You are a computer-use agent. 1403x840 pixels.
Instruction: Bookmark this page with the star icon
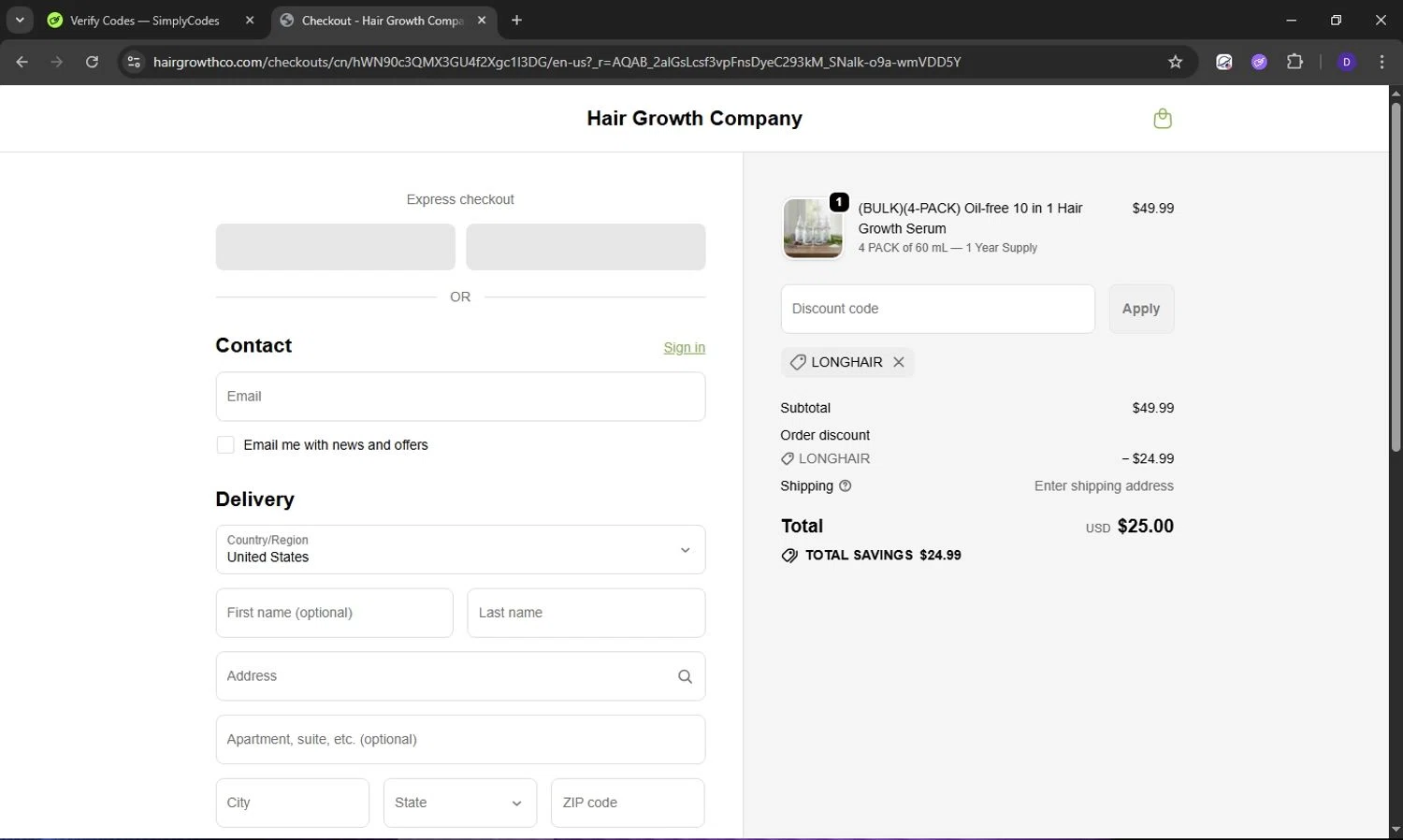pos(1176,62)
